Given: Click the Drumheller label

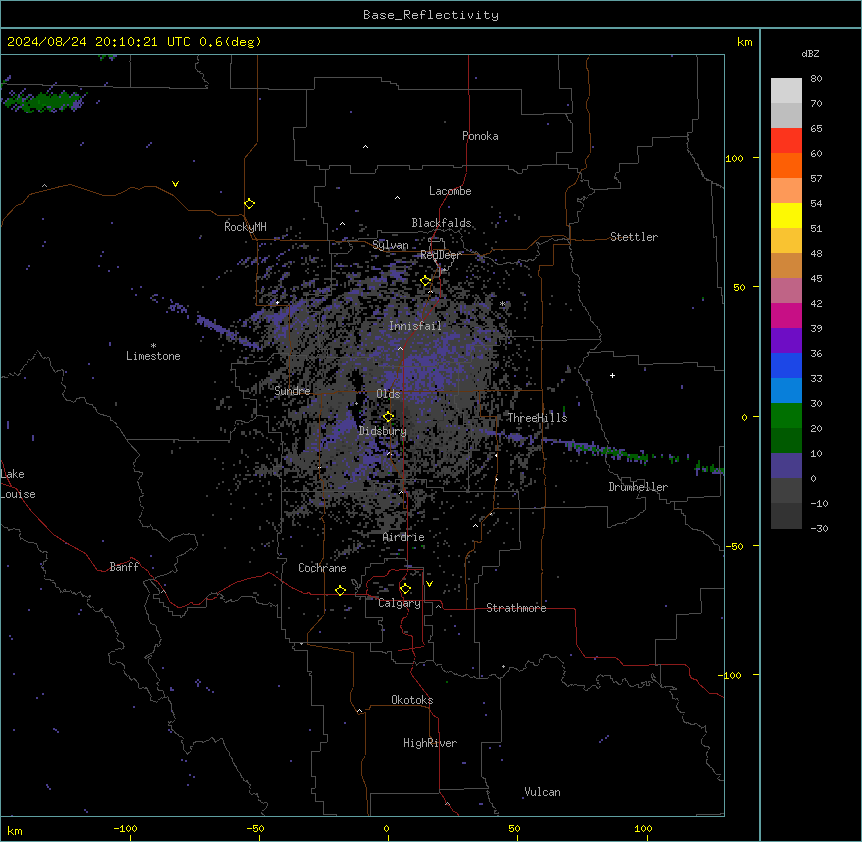Looking at the screenshot, I should click(x=638, y=487).
